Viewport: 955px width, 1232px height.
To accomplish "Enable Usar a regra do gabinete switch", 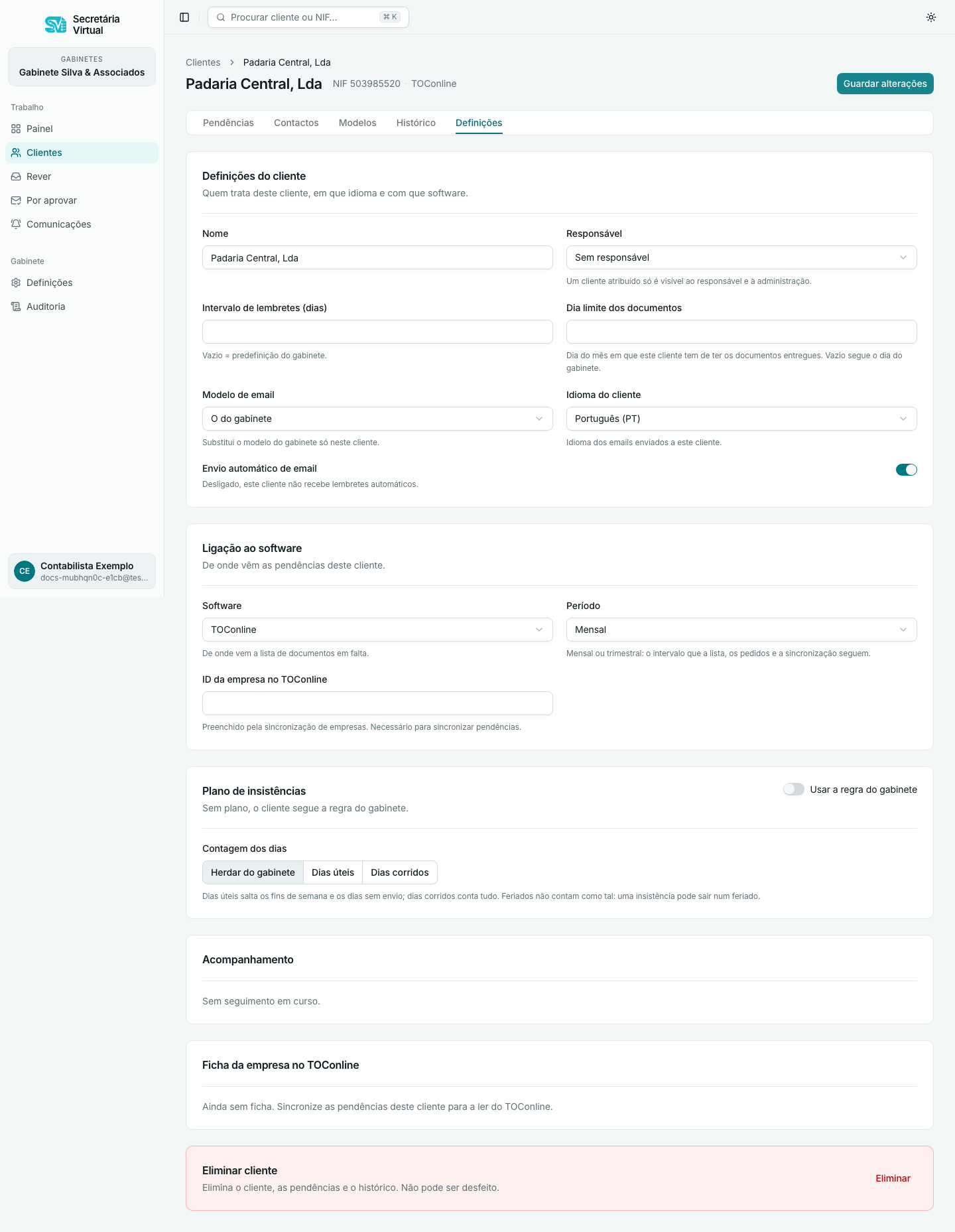I will coord(793,789).
